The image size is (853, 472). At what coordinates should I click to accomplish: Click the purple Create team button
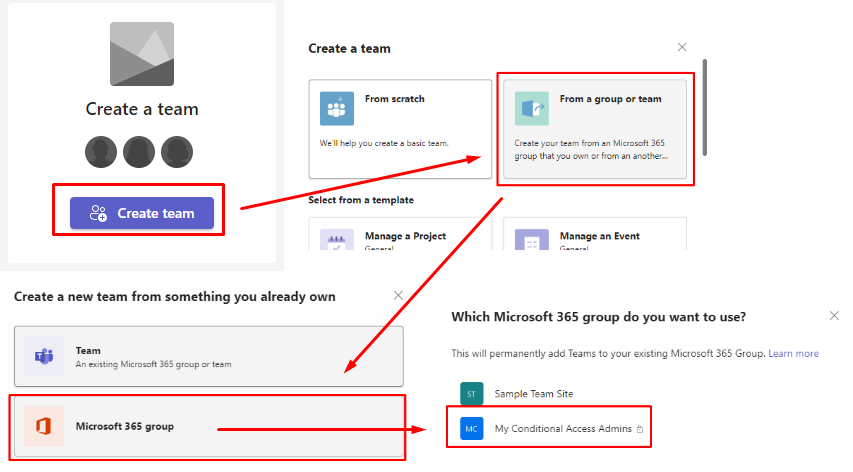point(141,213)
